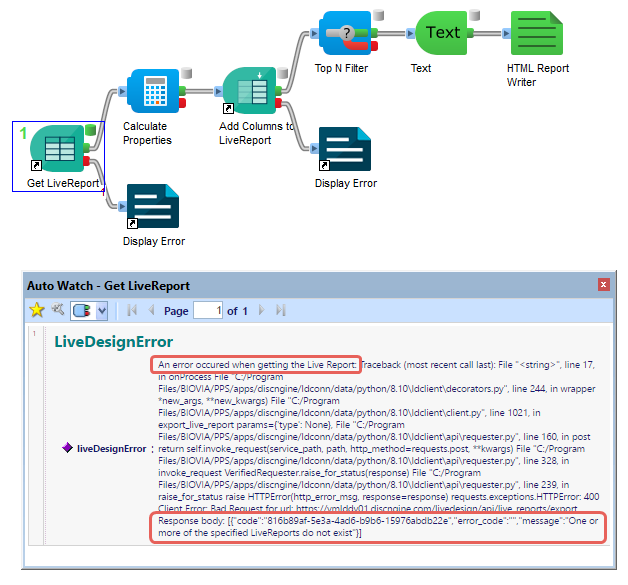Click the Auto Watch - Get LiveReport title
The height and width of the screenshot is (585, 628).
pos(109,285)
